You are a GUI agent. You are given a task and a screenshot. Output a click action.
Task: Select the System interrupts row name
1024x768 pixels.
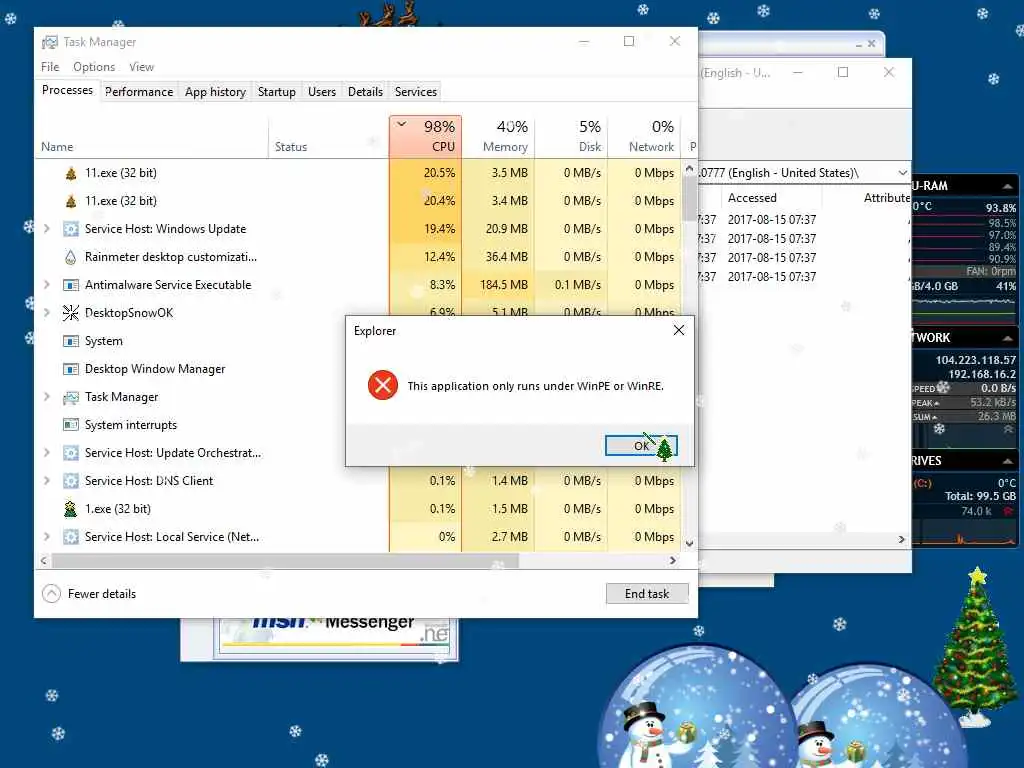(x=131, y=425)
